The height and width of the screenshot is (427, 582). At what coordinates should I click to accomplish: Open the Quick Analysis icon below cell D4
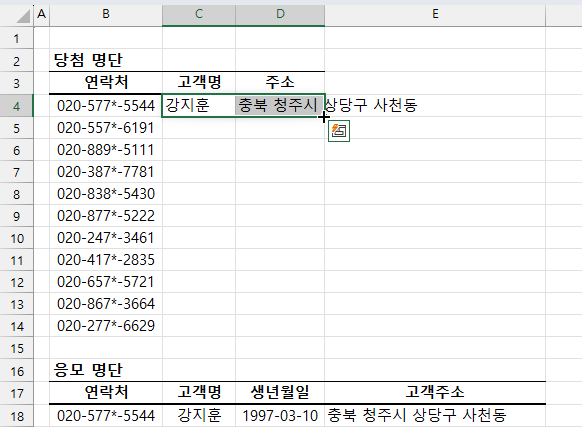click(339, 131)
